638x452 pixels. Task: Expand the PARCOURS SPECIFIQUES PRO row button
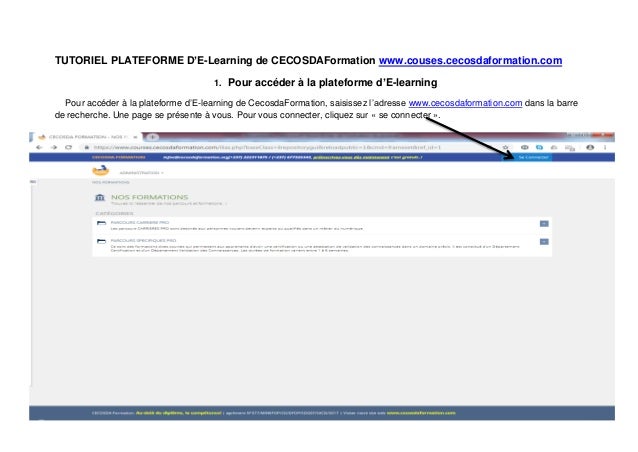point(544,242)
